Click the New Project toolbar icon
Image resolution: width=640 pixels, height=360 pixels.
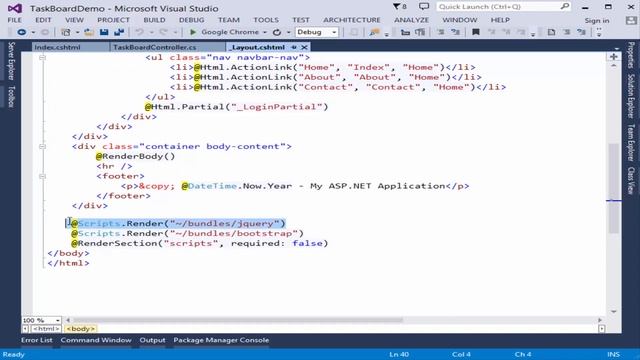[x=66, y=32]
